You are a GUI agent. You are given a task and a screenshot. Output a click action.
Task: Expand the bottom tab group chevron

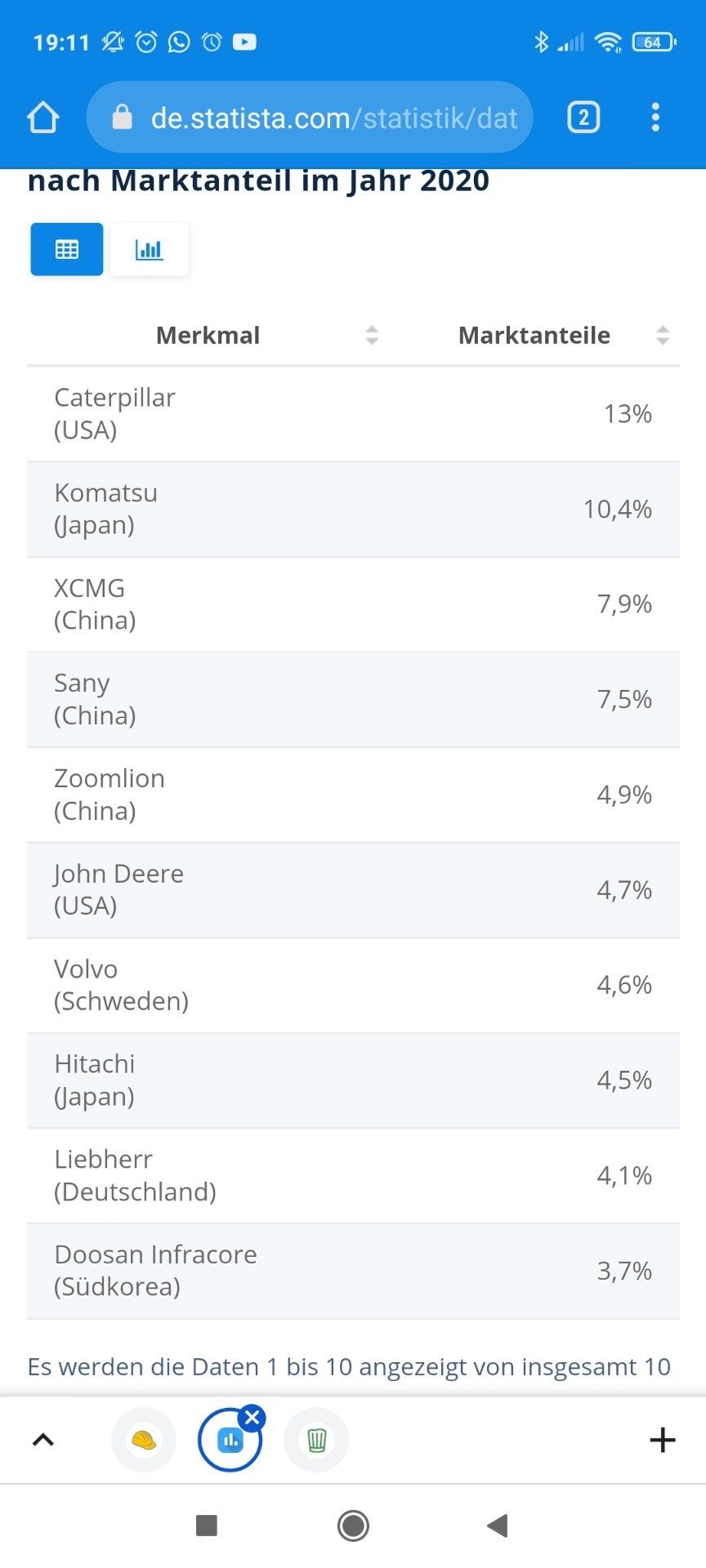click(43, 1440)
